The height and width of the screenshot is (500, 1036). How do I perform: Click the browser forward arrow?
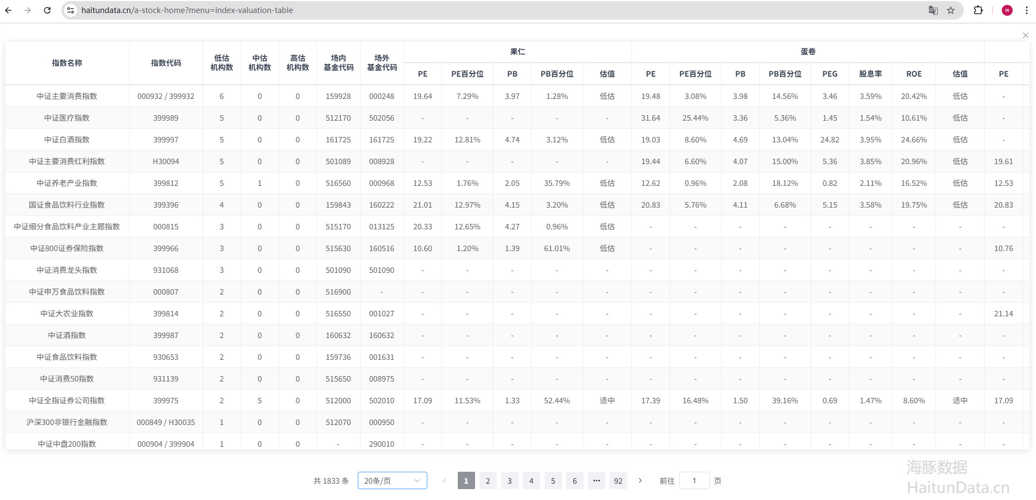pos(28,11)
